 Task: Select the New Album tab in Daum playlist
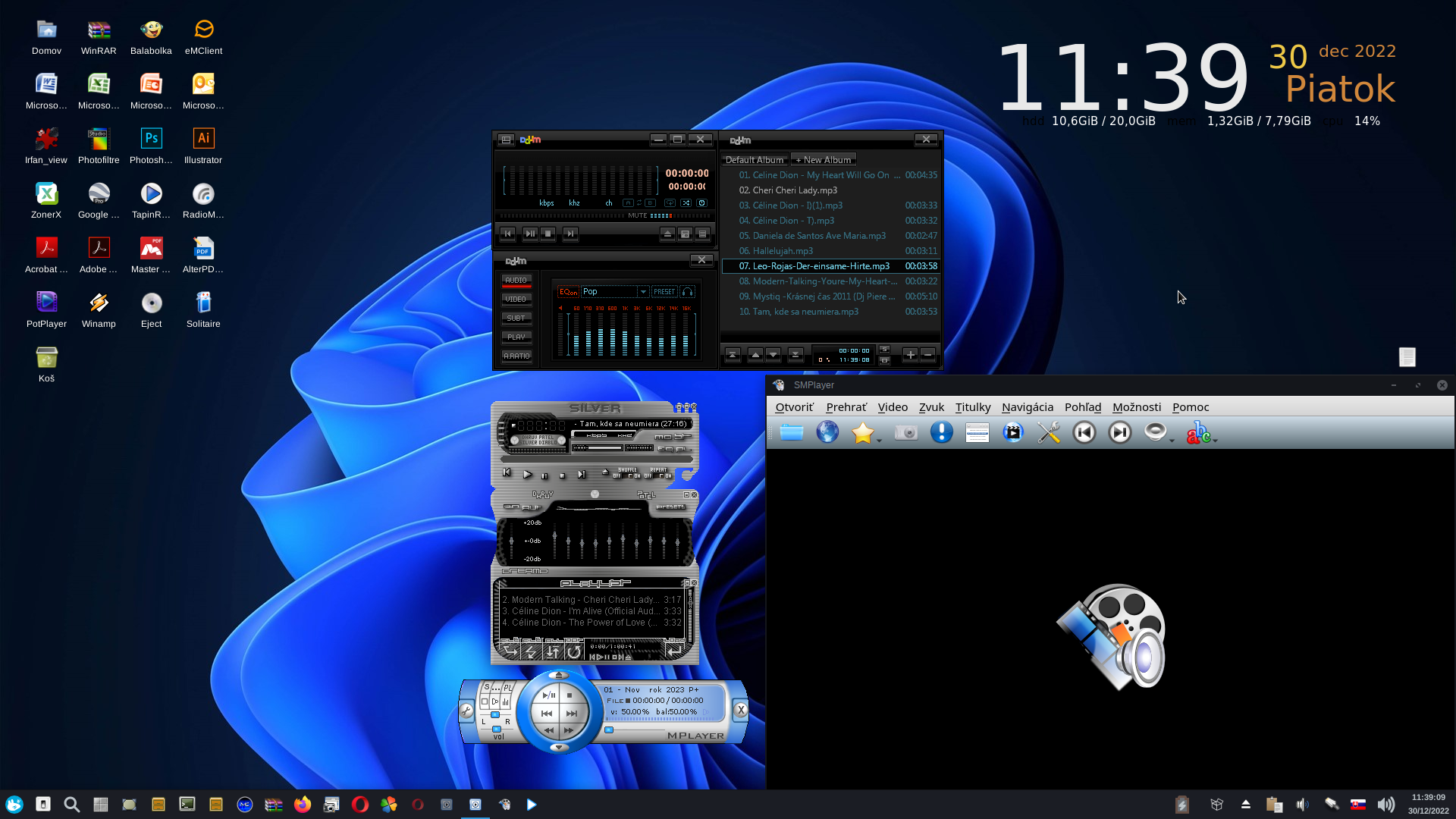[823, 160]
